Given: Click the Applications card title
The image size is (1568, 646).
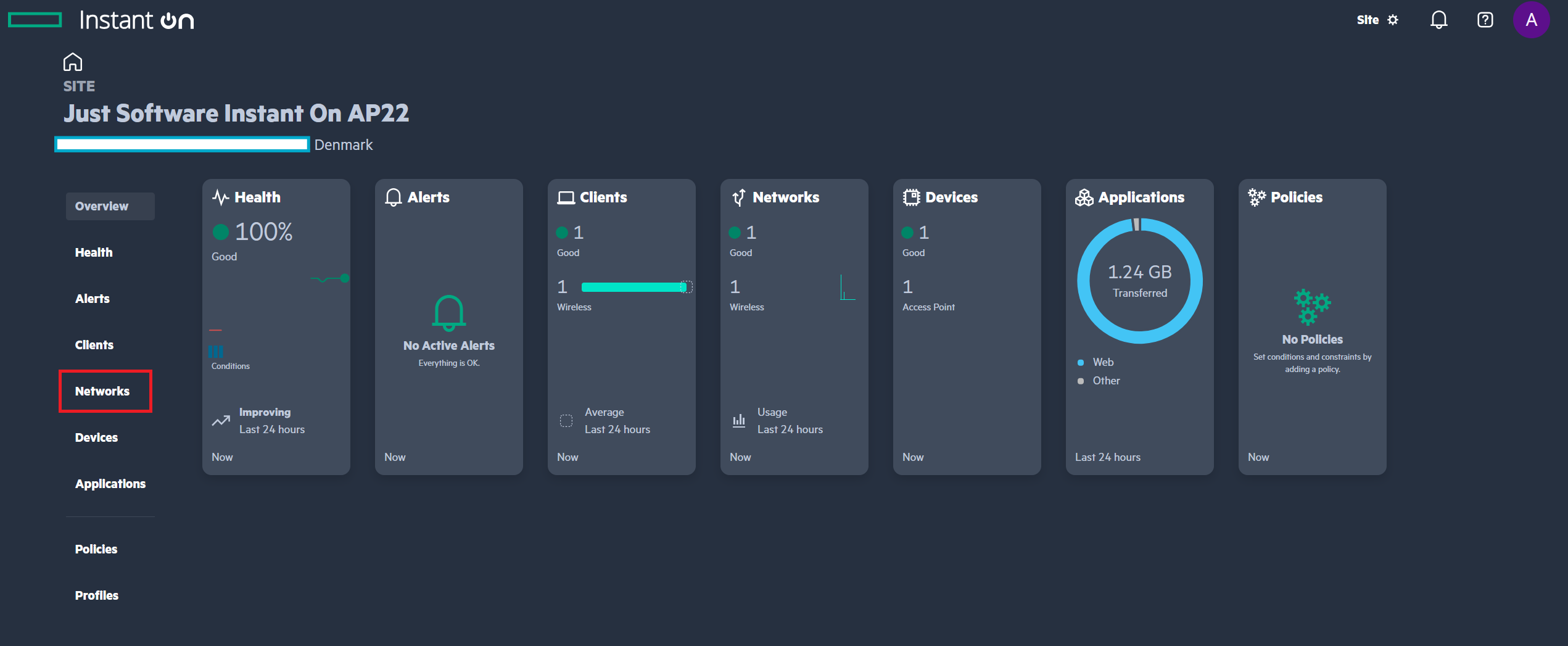Looking at the screenshot, I should pos(1141,197).
